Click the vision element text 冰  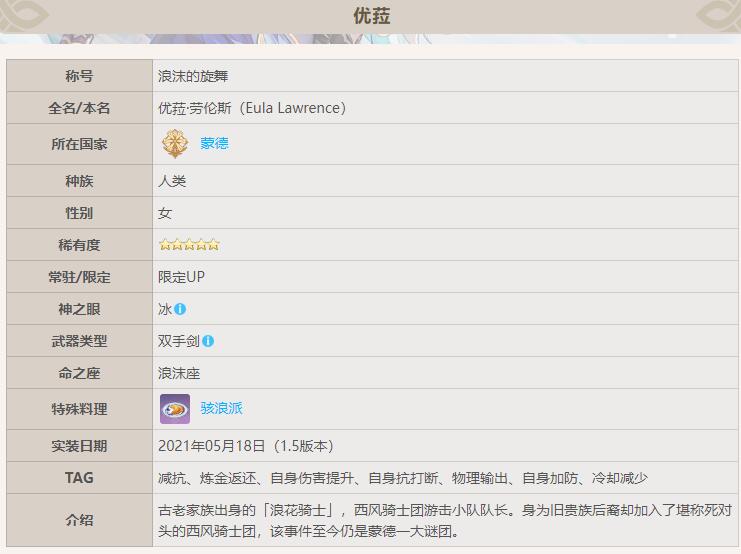165,309
